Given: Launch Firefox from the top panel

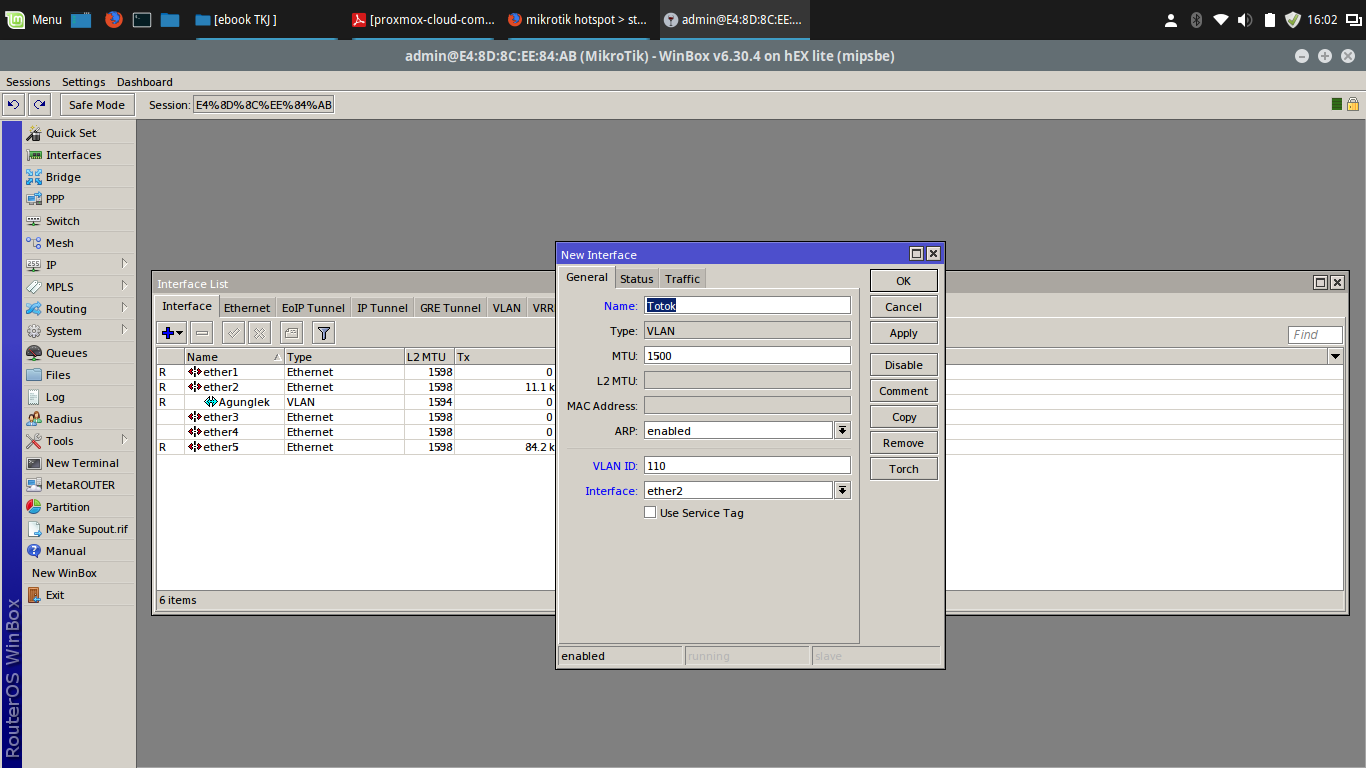Looking at the screenshot, I should [113, 19].
